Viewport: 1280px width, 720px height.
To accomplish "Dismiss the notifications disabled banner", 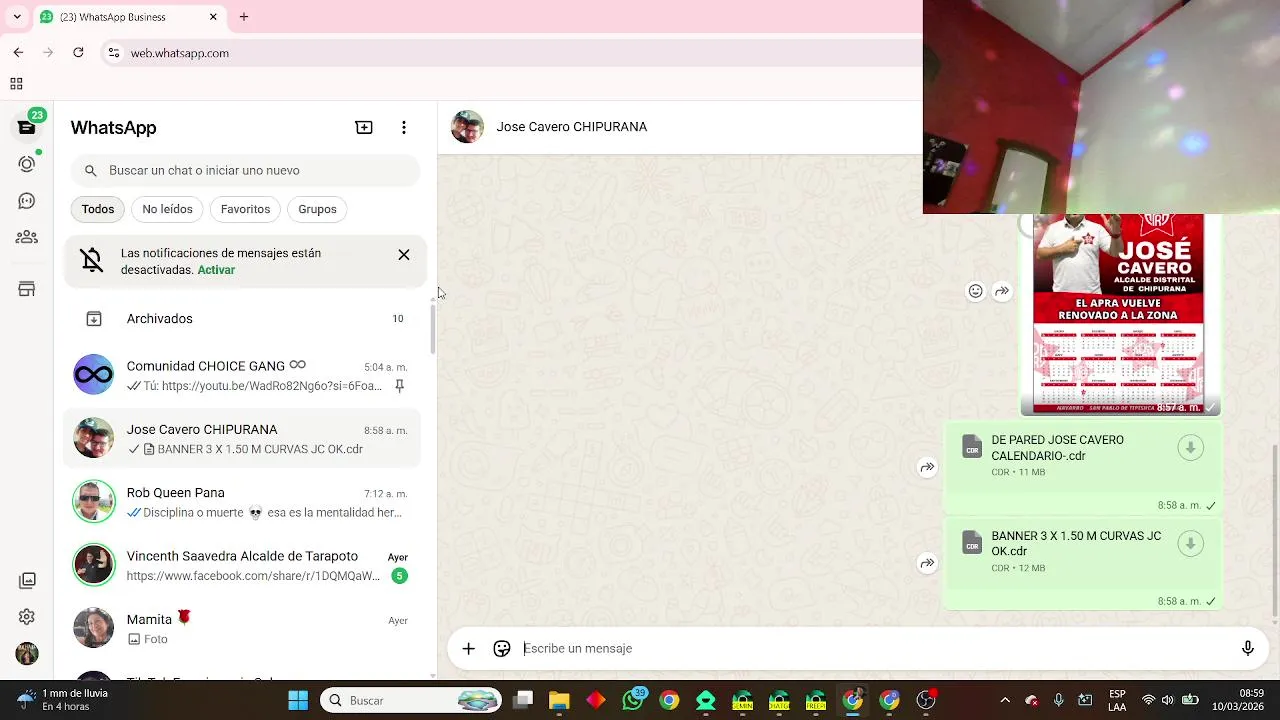I will [x=404, y=255].
